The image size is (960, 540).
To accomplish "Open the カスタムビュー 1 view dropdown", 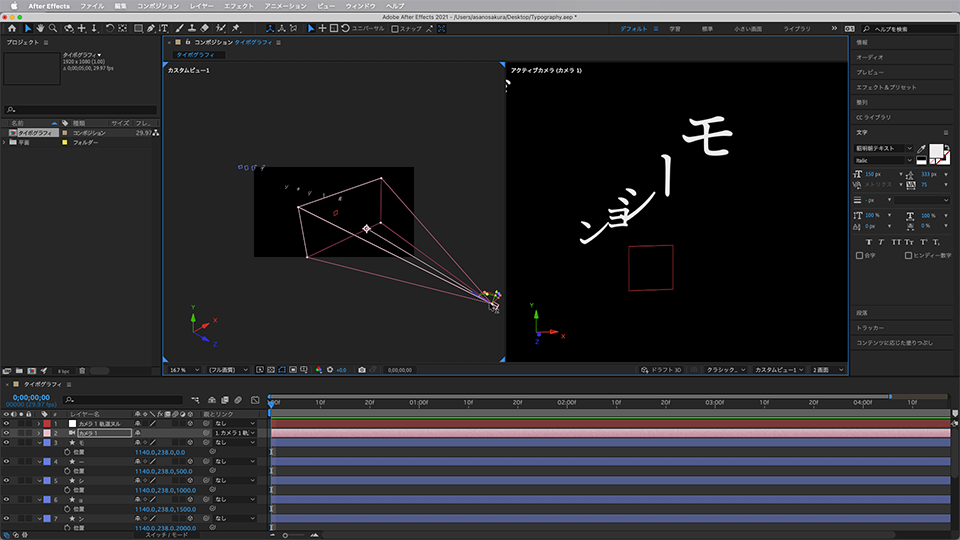I will tap(780, 369).
